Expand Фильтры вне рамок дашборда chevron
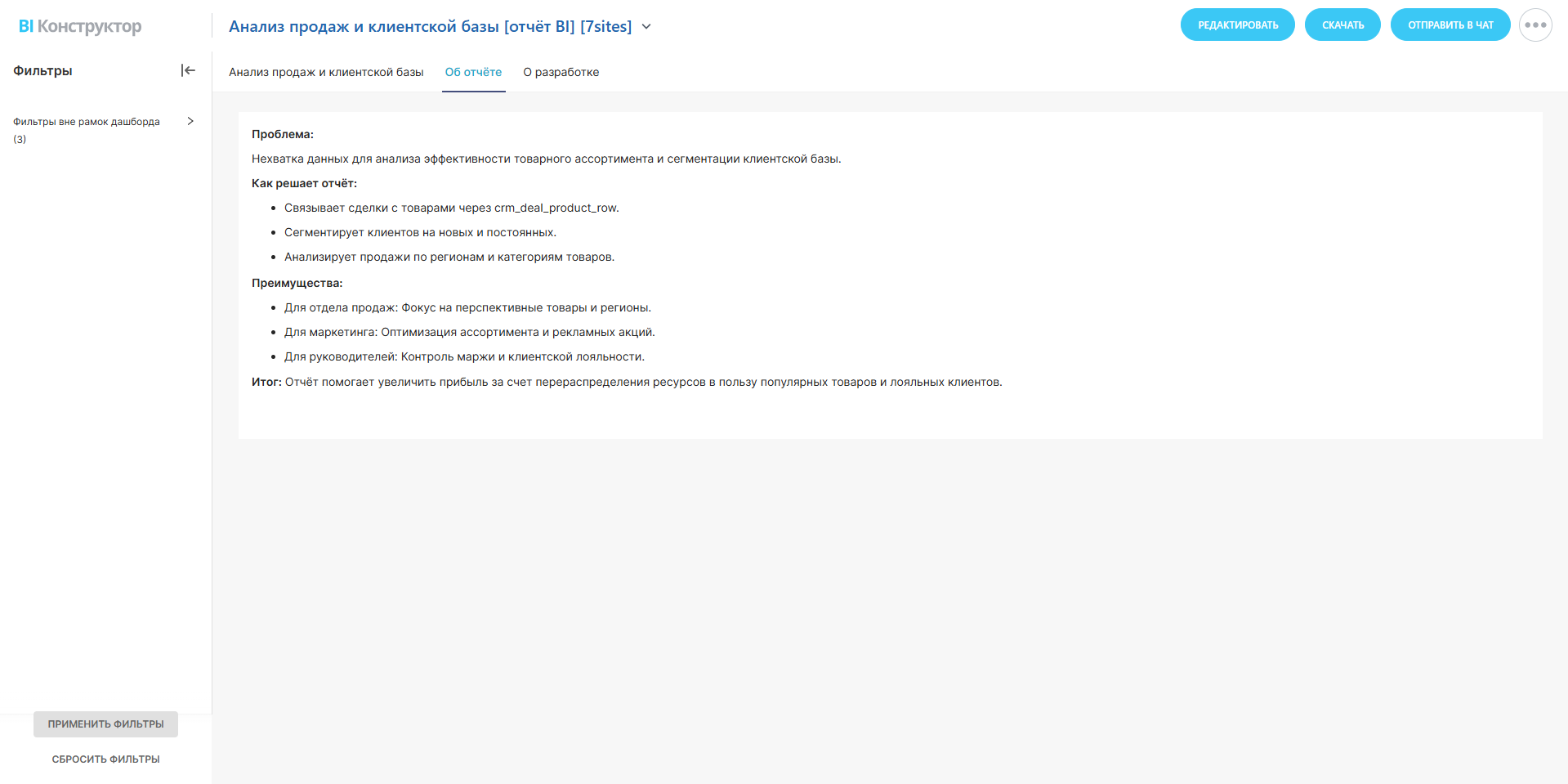1568x784 pixels. [190, 121]
